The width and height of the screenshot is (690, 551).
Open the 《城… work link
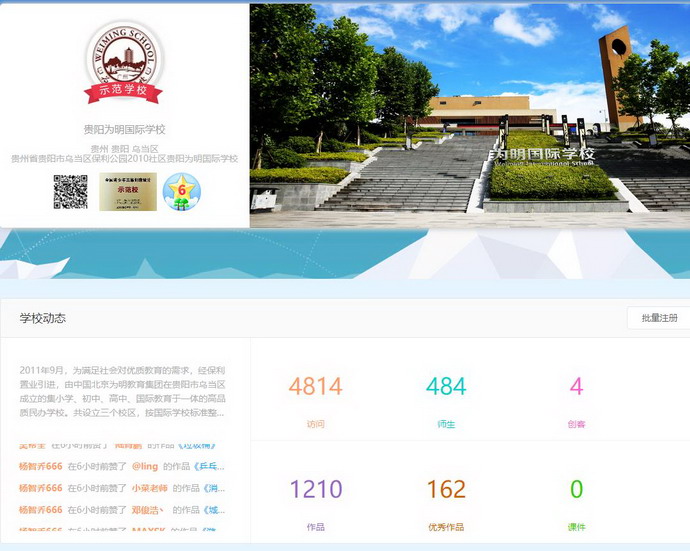tap(214, 510)
